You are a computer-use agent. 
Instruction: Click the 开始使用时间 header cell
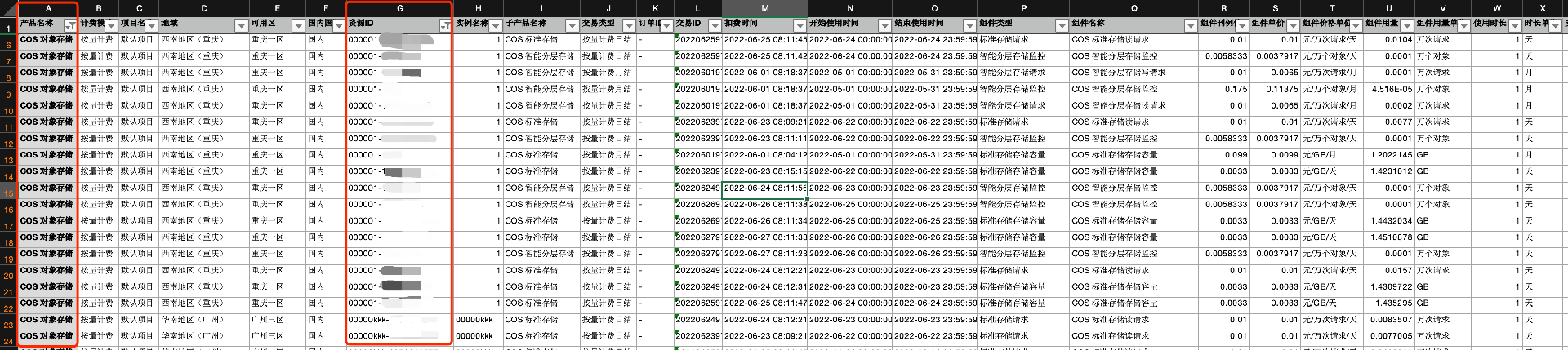(x=849, y=24)
